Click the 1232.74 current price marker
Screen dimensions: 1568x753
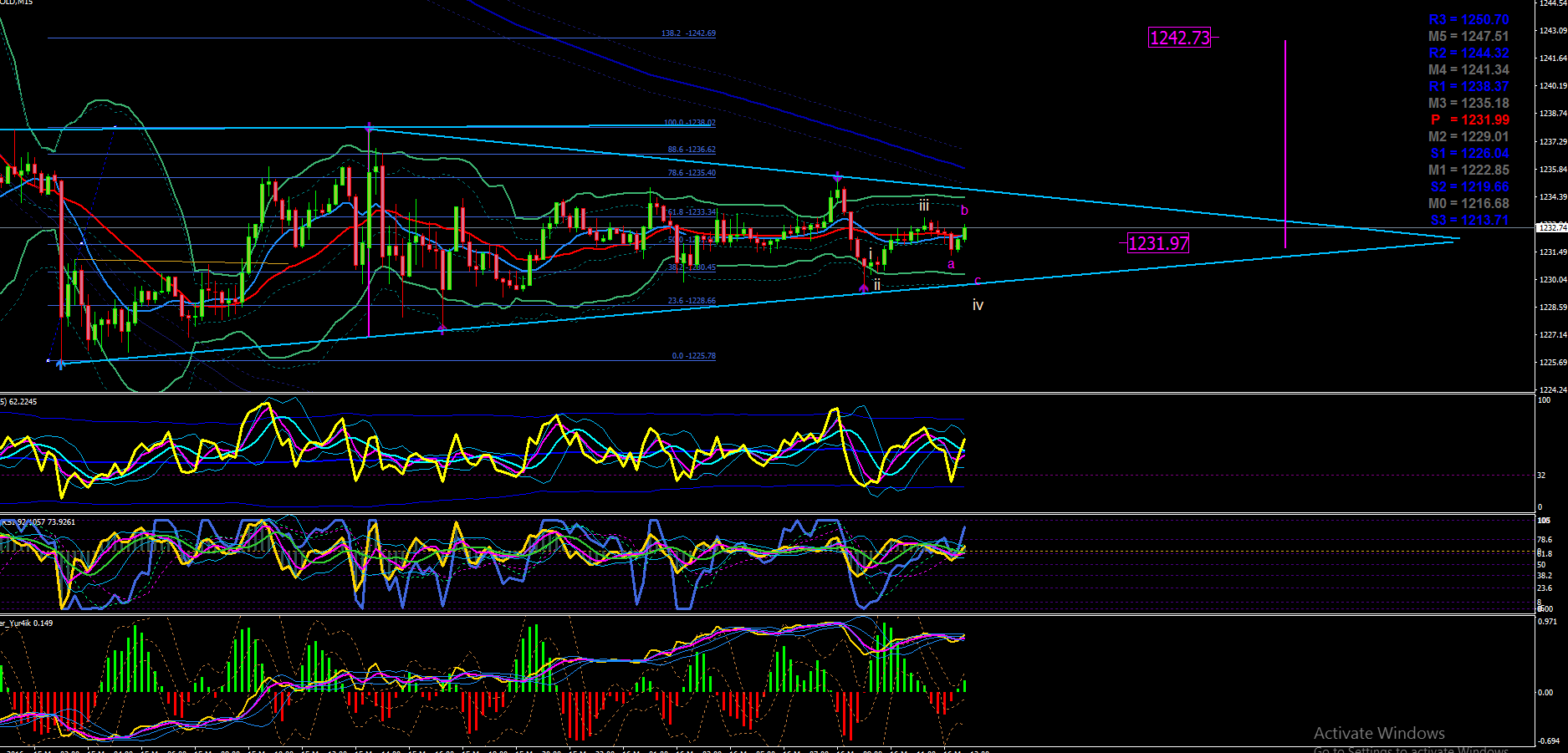pyautogui.click(x=1552, y=227)
